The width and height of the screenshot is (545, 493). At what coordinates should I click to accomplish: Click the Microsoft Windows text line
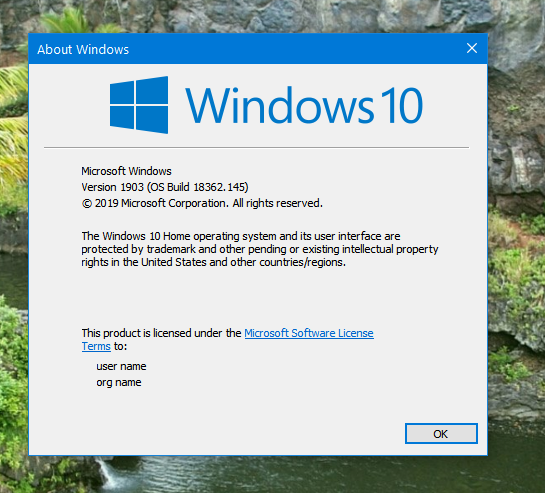(127, 171)
